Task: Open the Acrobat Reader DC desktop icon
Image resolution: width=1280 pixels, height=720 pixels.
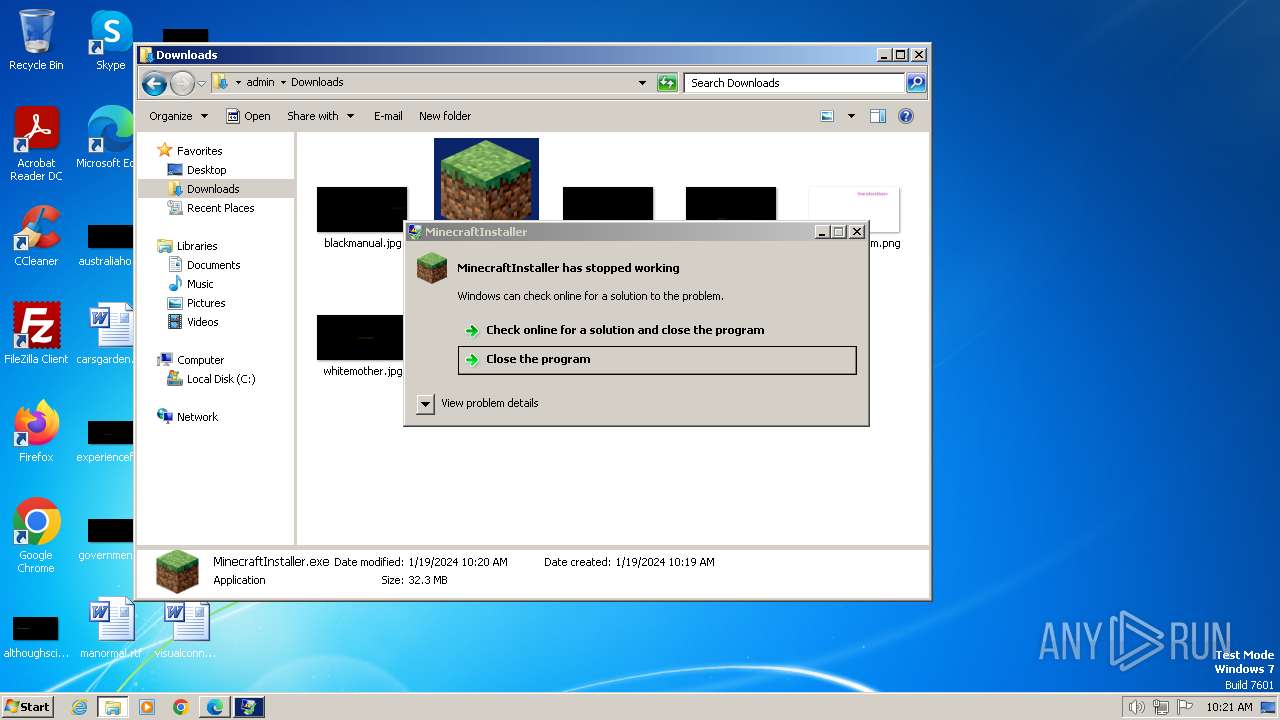Action: [x=36, y=144]
